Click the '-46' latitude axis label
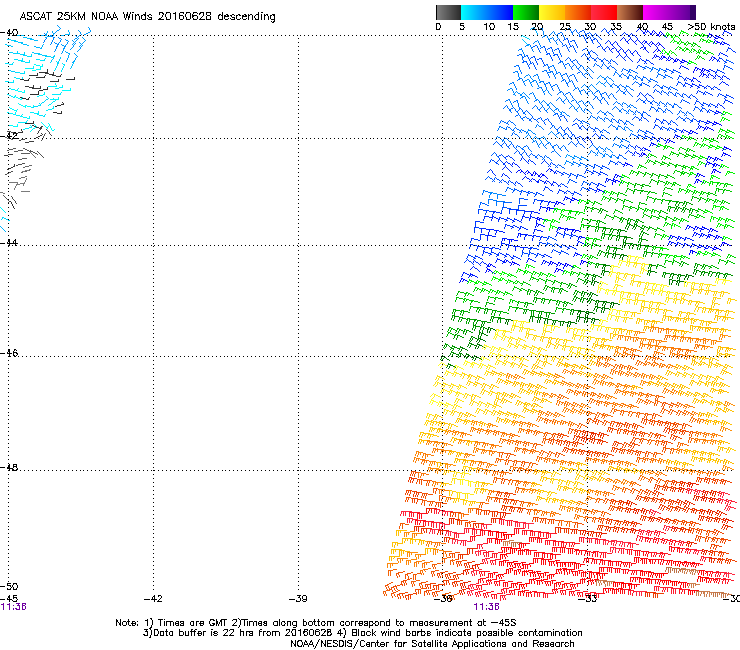This screenshot has width=740, height=650. coord(9,353)
